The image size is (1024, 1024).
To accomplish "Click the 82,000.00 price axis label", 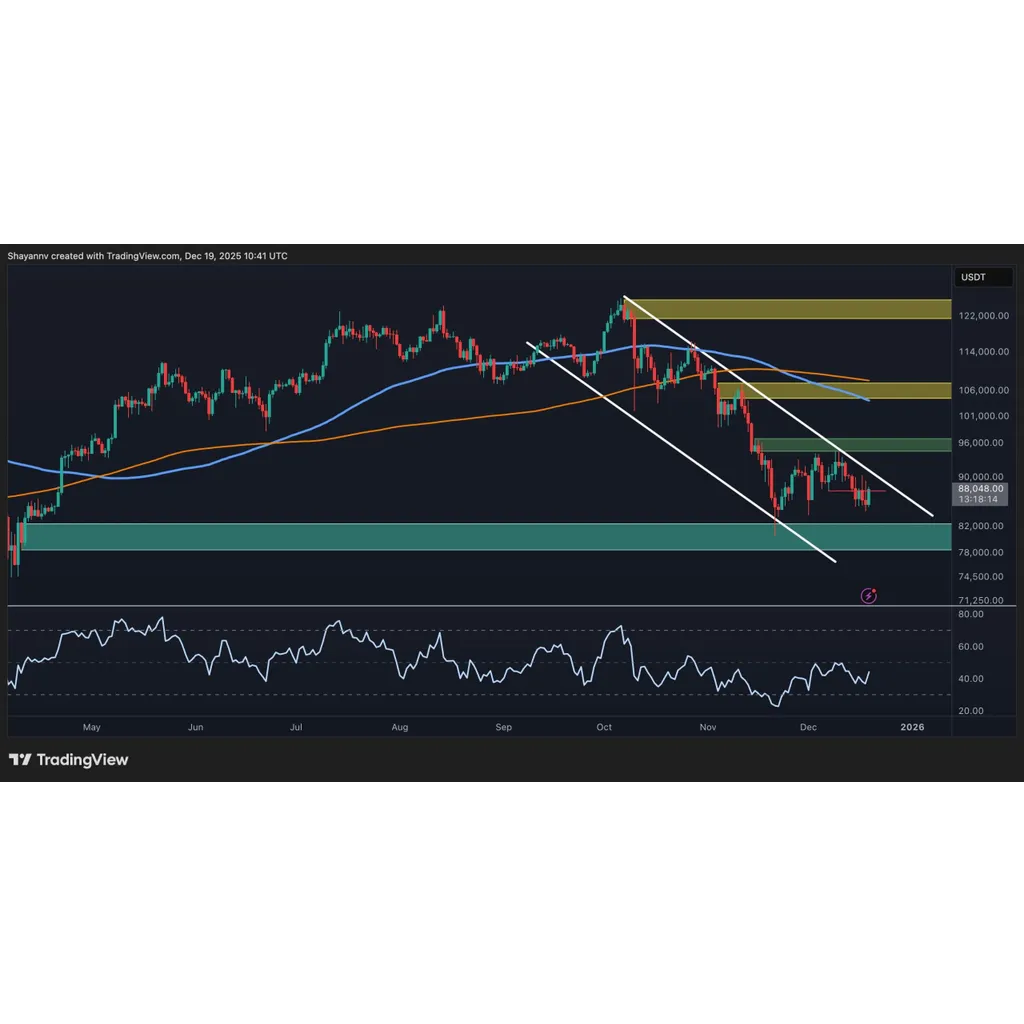I will [980, 526].
